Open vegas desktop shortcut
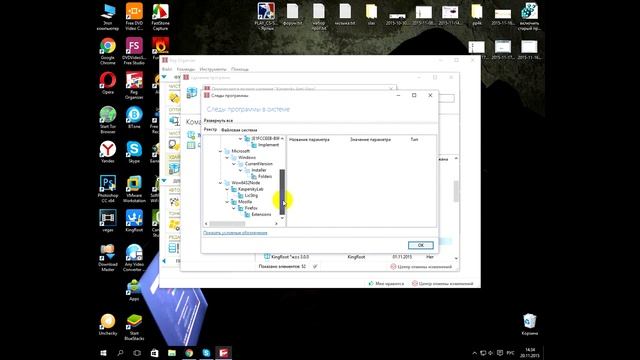640x360 pixels. point(108,221)
